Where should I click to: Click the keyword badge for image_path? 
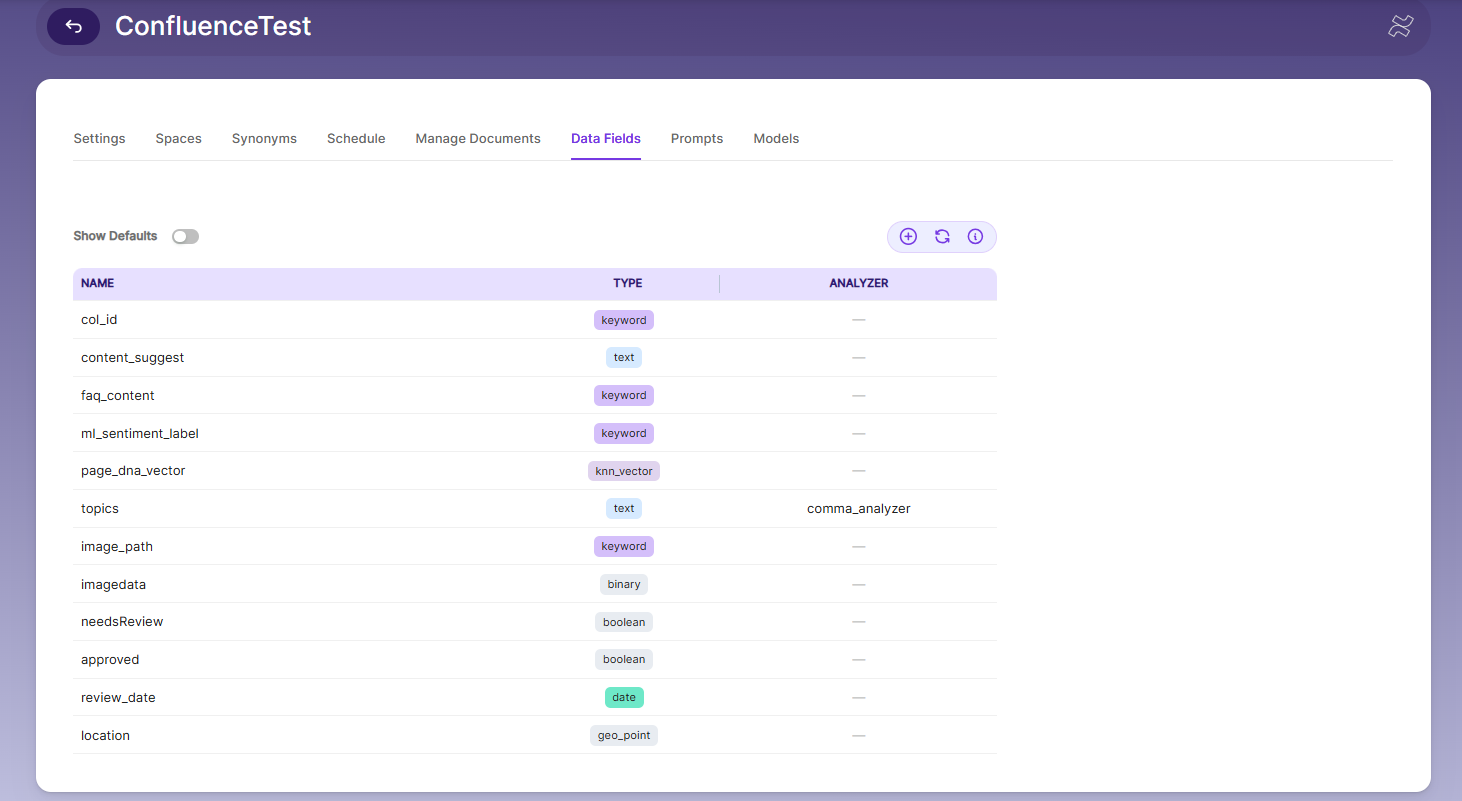(x=624, y=547)
